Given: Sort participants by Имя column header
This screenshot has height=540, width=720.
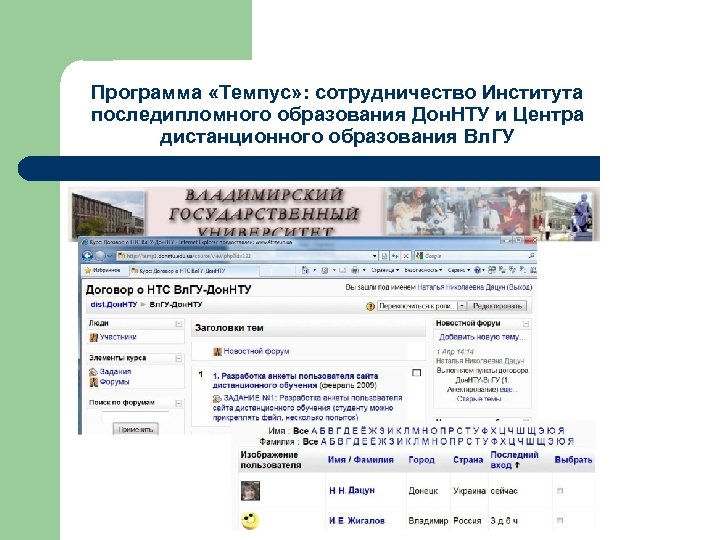Looking at the screenshot, I should pyautogui.click(x=337, y=460).
